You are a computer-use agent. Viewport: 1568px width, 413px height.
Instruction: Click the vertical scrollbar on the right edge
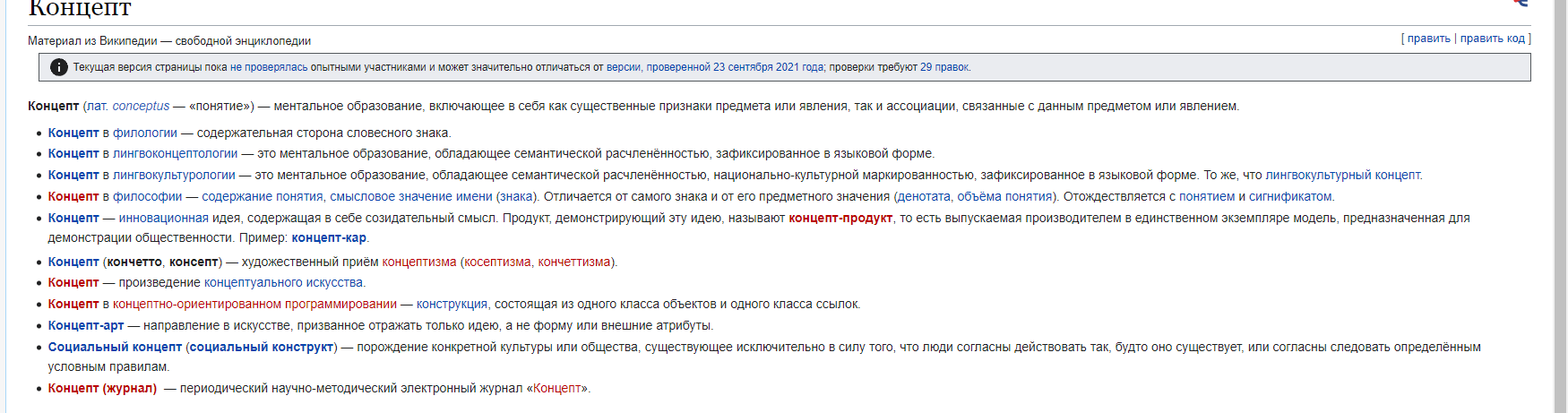tap(1560, 206)
